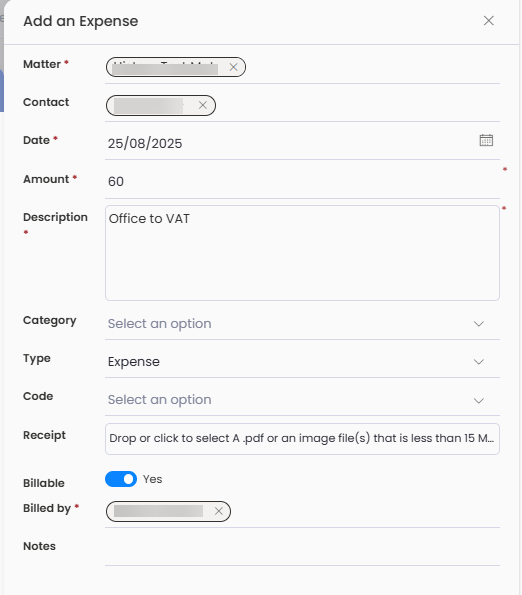Screen dimensions: 522x595
Task: Click the Category Select an option placeholder
Action: [x=159, y=324]
